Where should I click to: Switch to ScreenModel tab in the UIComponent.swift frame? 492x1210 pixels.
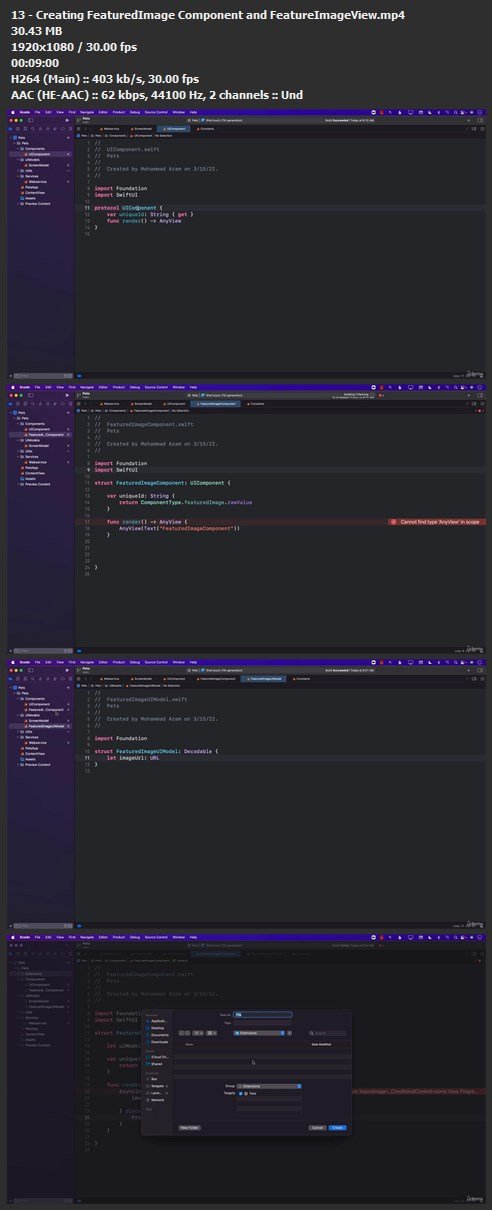[x=141, y=129]
